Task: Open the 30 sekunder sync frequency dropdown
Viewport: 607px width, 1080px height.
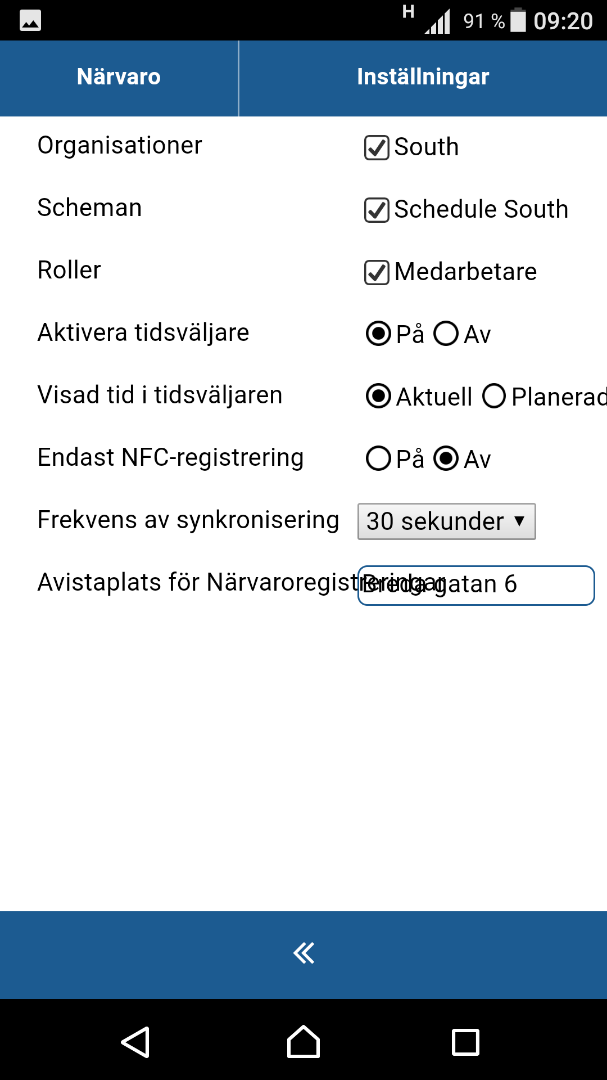Action: [446, 521]
